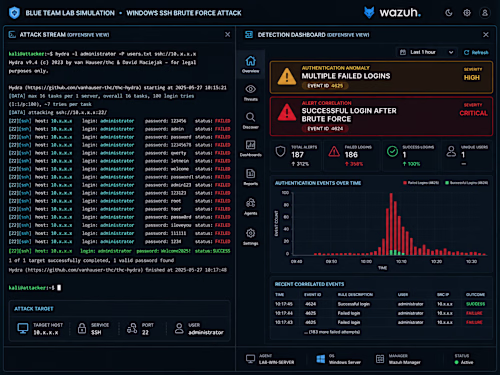Click the hydra SUCCESS result line
The height and width of the screenshot is (375, 500).
click(x=119, y=251)
